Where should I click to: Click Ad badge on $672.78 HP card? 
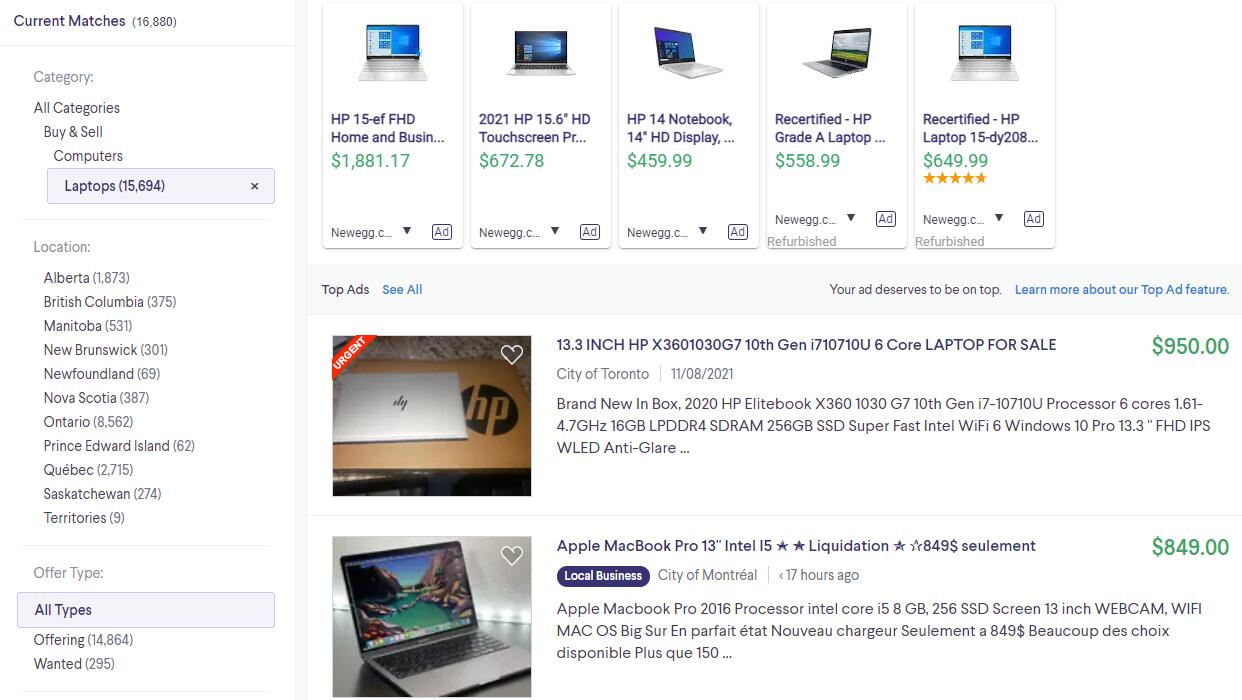point(590,232)
